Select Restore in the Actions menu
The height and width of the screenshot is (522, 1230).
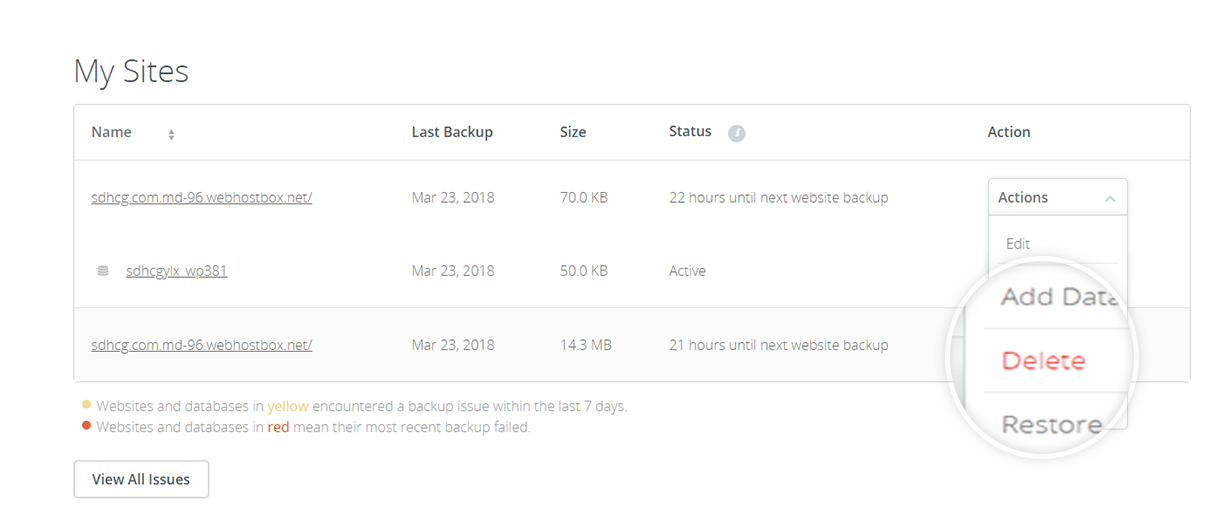pyautogui.click(x=1051, y=424)
